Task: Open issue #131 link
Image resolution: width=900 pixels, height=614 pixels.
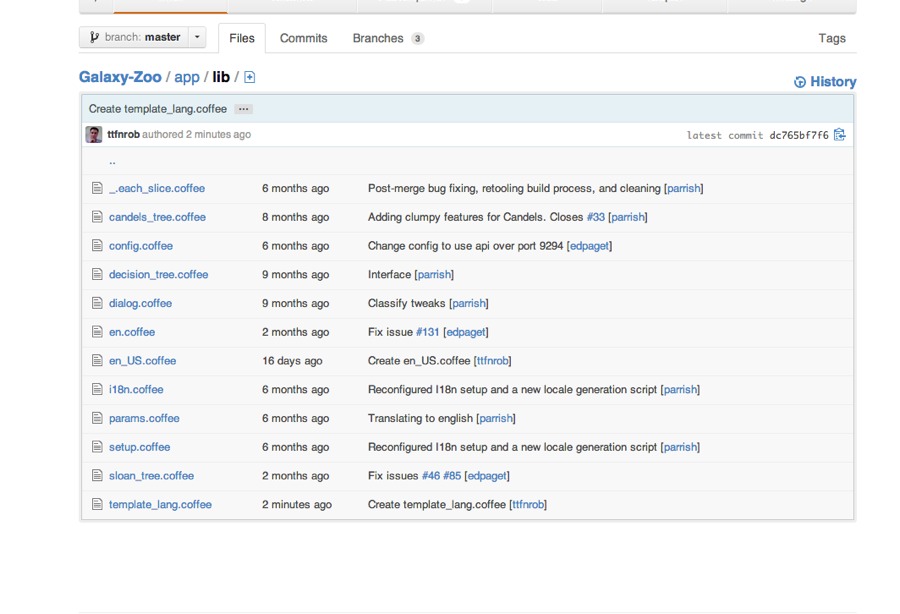Action: tap(427, 332)
